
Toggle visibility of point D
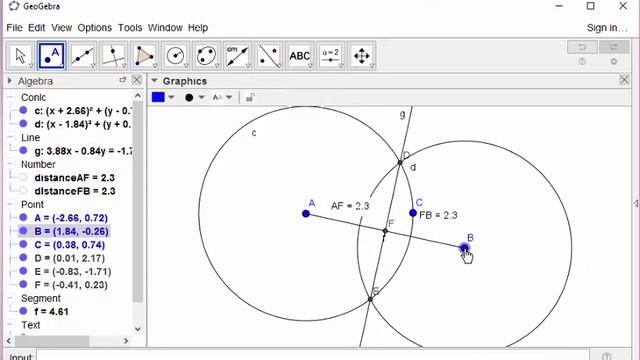tap(23, 258)
